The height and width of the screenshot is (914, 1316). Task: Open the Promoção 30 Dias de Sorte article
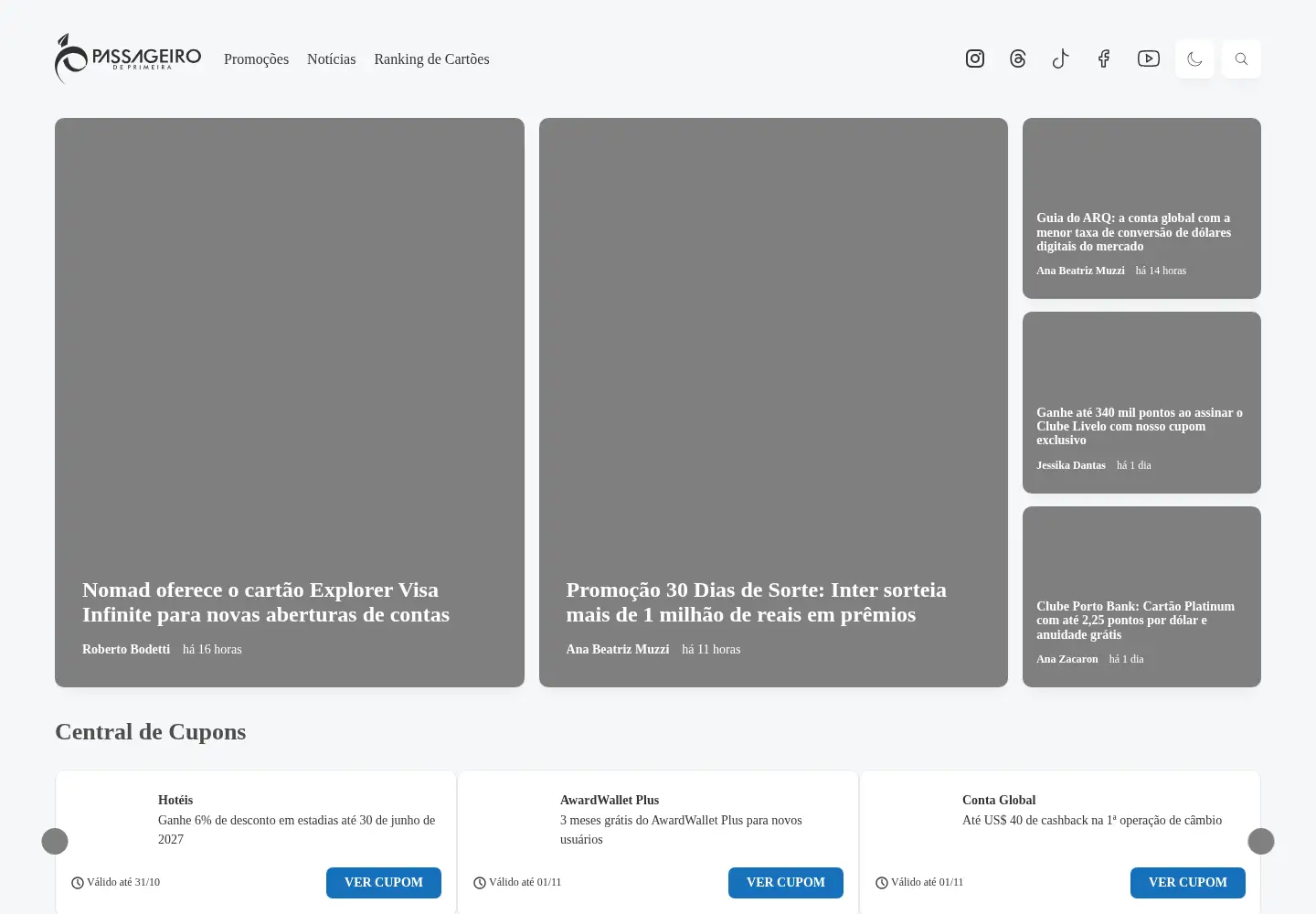[x=756, y=602]
